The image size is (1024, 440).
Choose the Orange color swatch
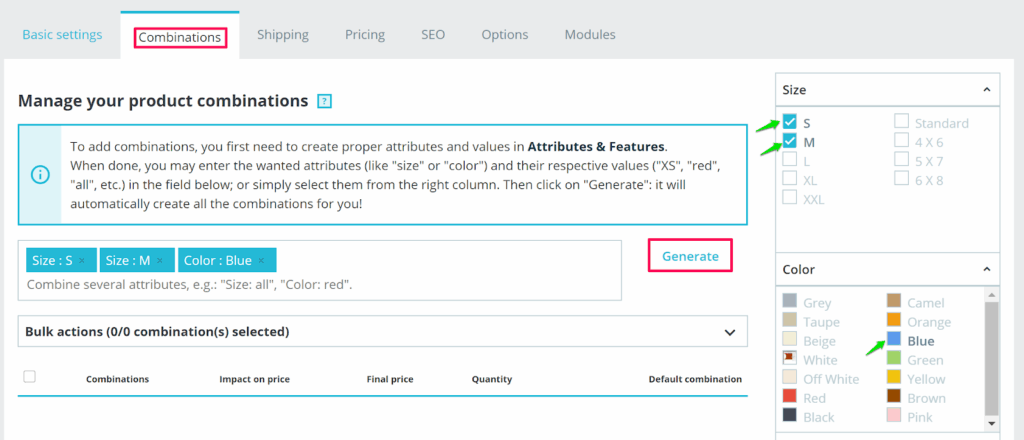894,322
